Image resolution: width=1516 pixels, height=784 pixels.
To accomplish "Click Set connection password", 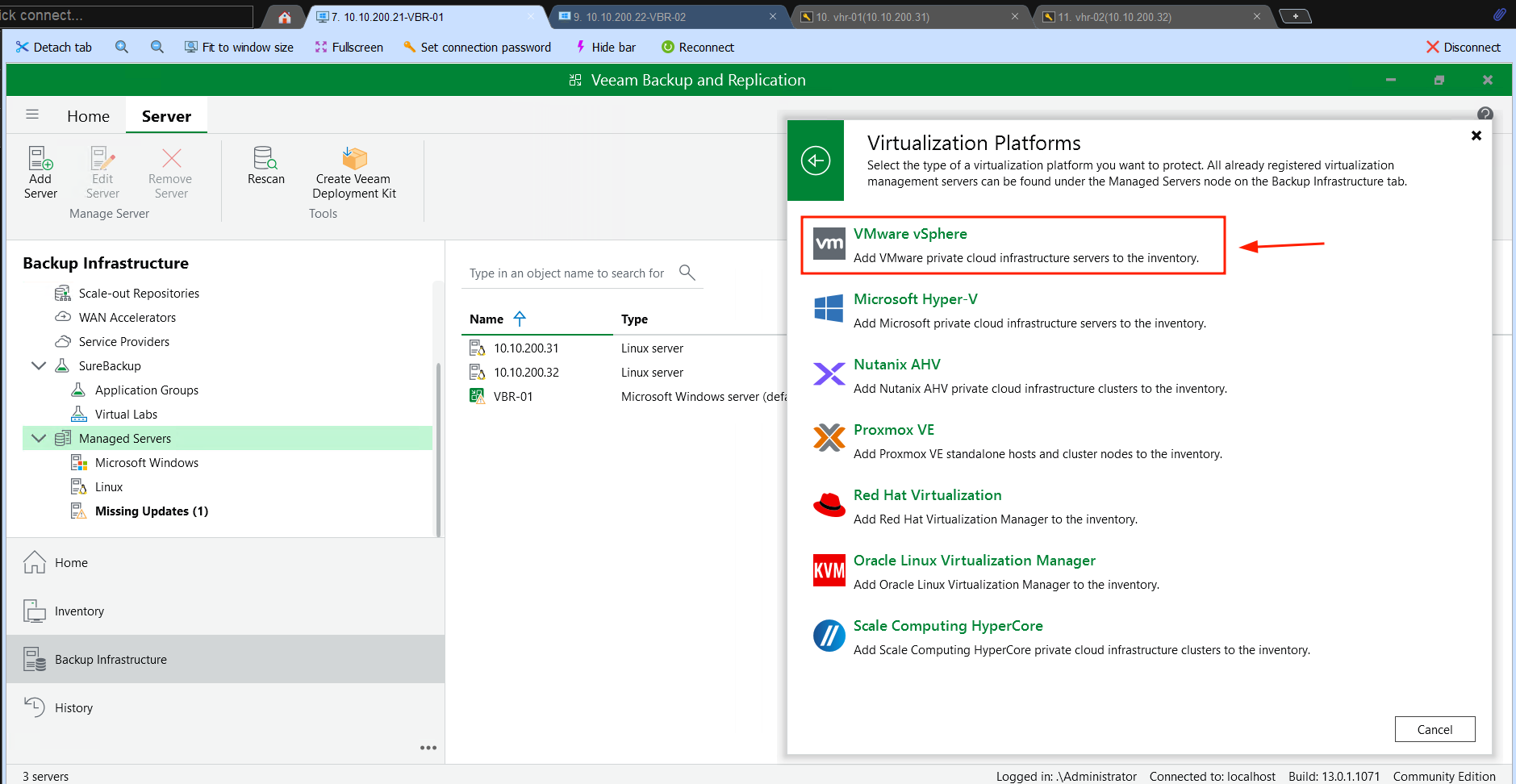I will coord(477,47).
